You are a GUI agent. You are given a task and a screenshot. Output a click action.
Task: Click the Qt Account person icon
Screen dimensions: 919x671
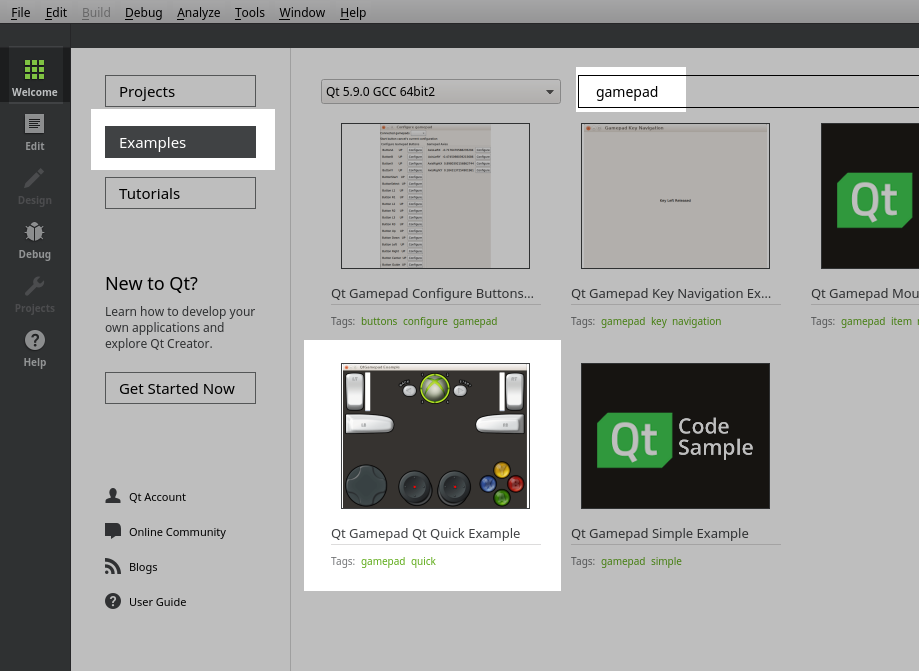click(113, 496)
